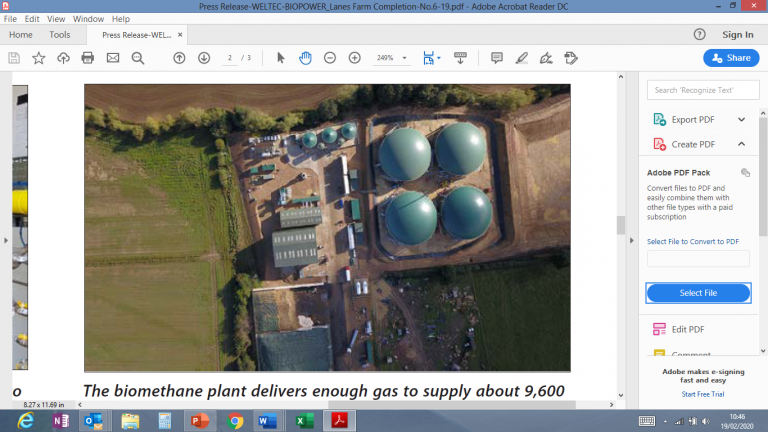Viewport: 768px width, 432px height.
Task: Click the zoom in plus icon
Action: point(354,58)
